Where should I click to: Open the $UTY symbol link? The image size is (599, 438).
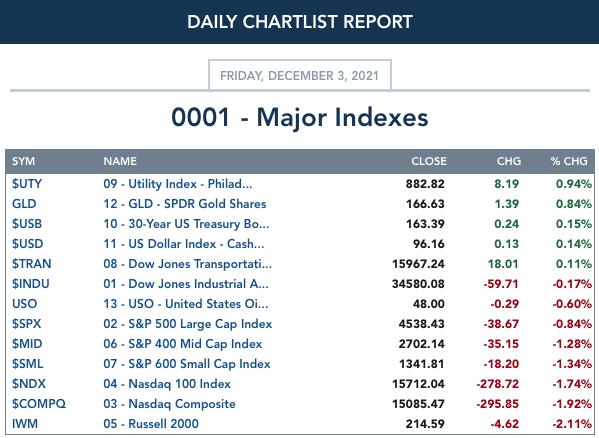tap(27, 184)
